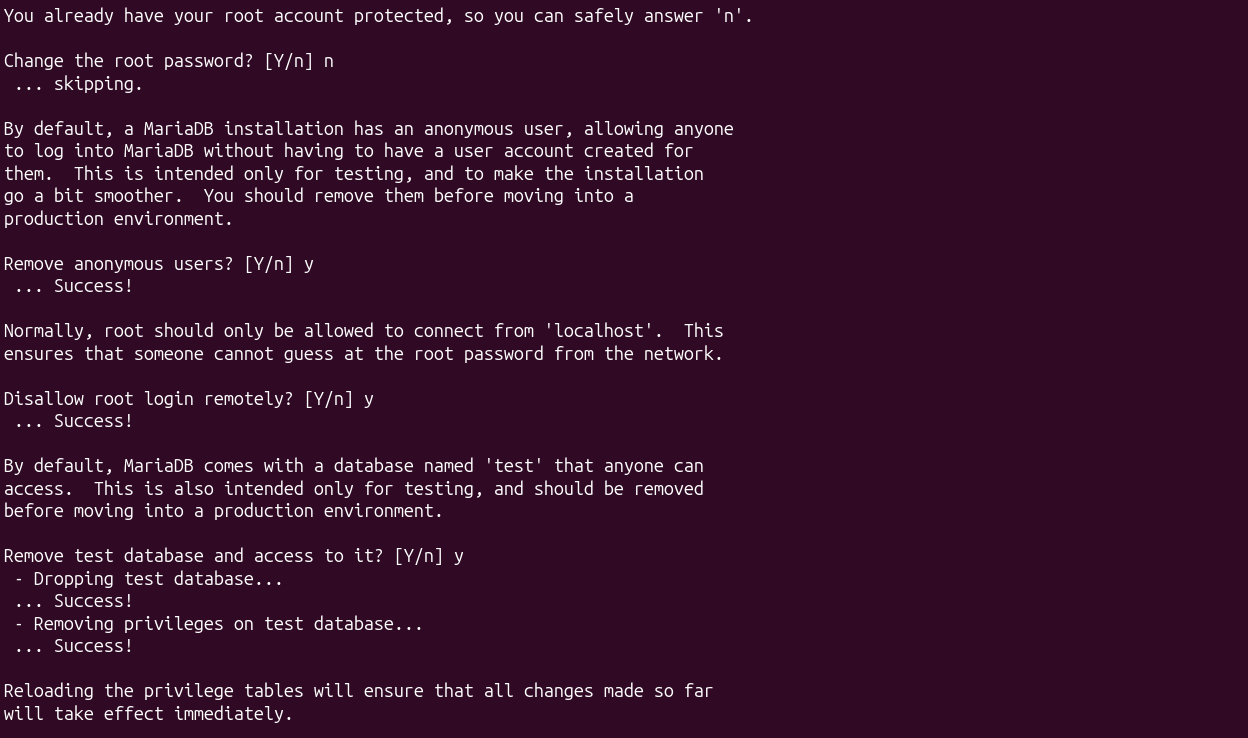1248x738 pixels.
Task: Click the 'y' answer after Remove anonymous users
Action: coord(309,264)
